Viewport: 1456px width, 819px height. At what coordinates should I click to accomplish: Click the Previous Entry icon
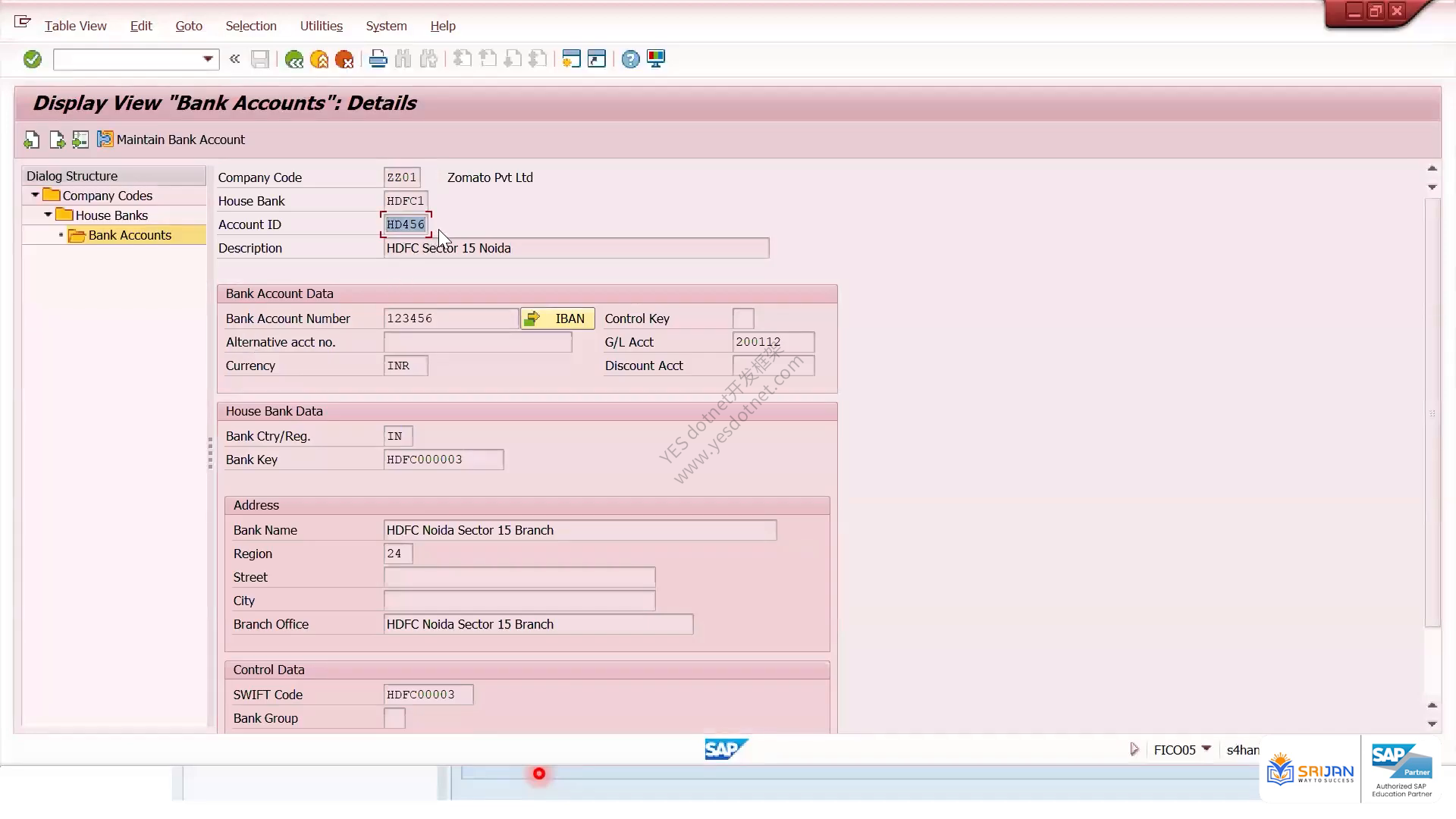tap(32, 140)
